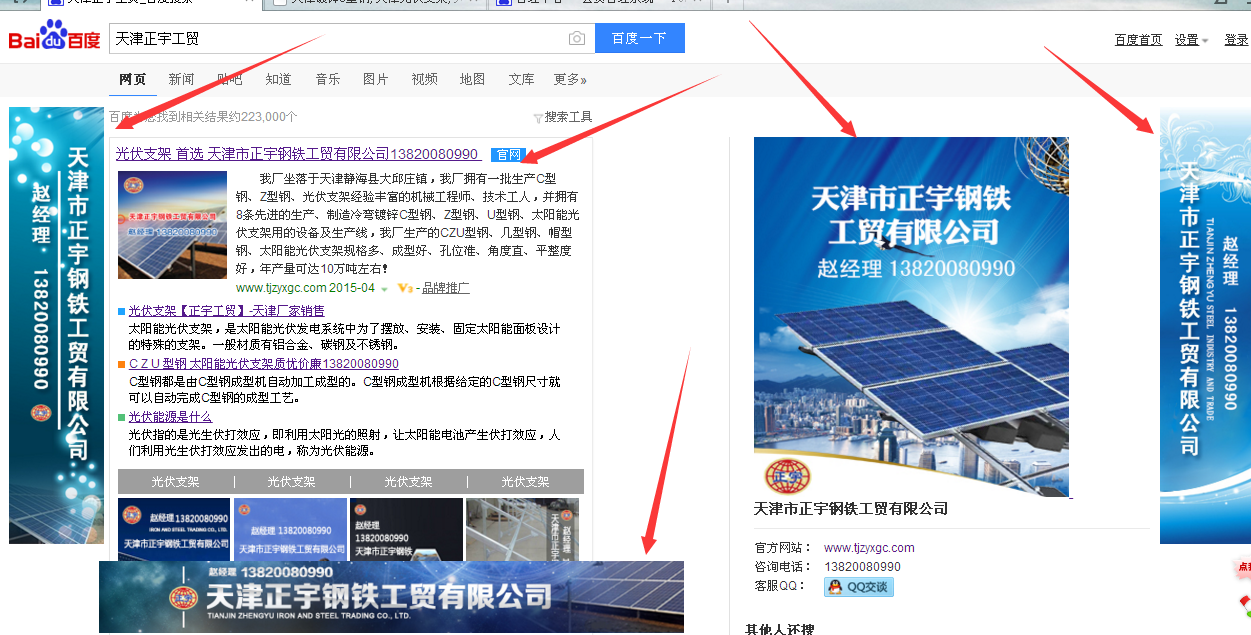
Task: Open link 光伏支架【正宇工贸】-天津厂家销售
Action: click(x=227, y=311)
